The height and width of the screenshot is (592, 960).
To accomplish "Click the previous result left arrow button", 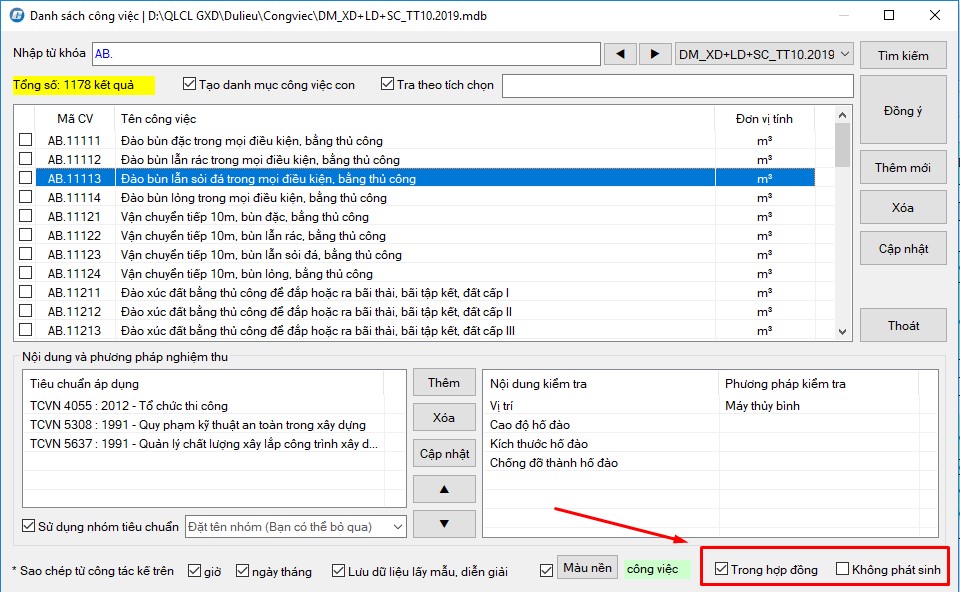I will (620, 54).
